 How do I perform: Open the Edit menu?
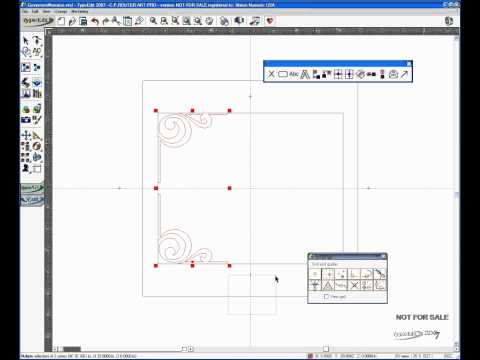click(35, 11)
